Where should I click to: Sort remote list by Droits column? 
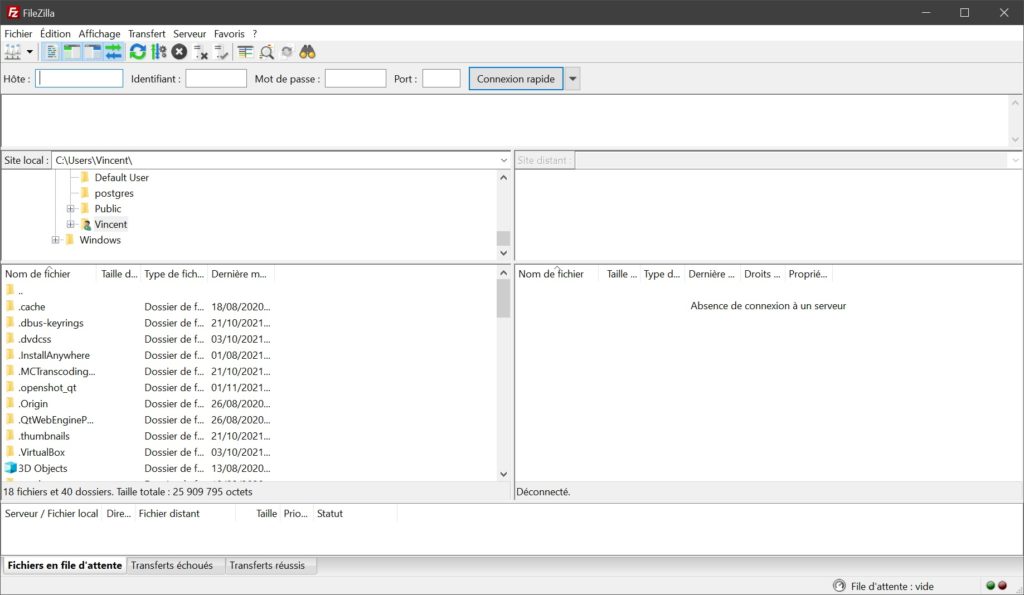763,274
